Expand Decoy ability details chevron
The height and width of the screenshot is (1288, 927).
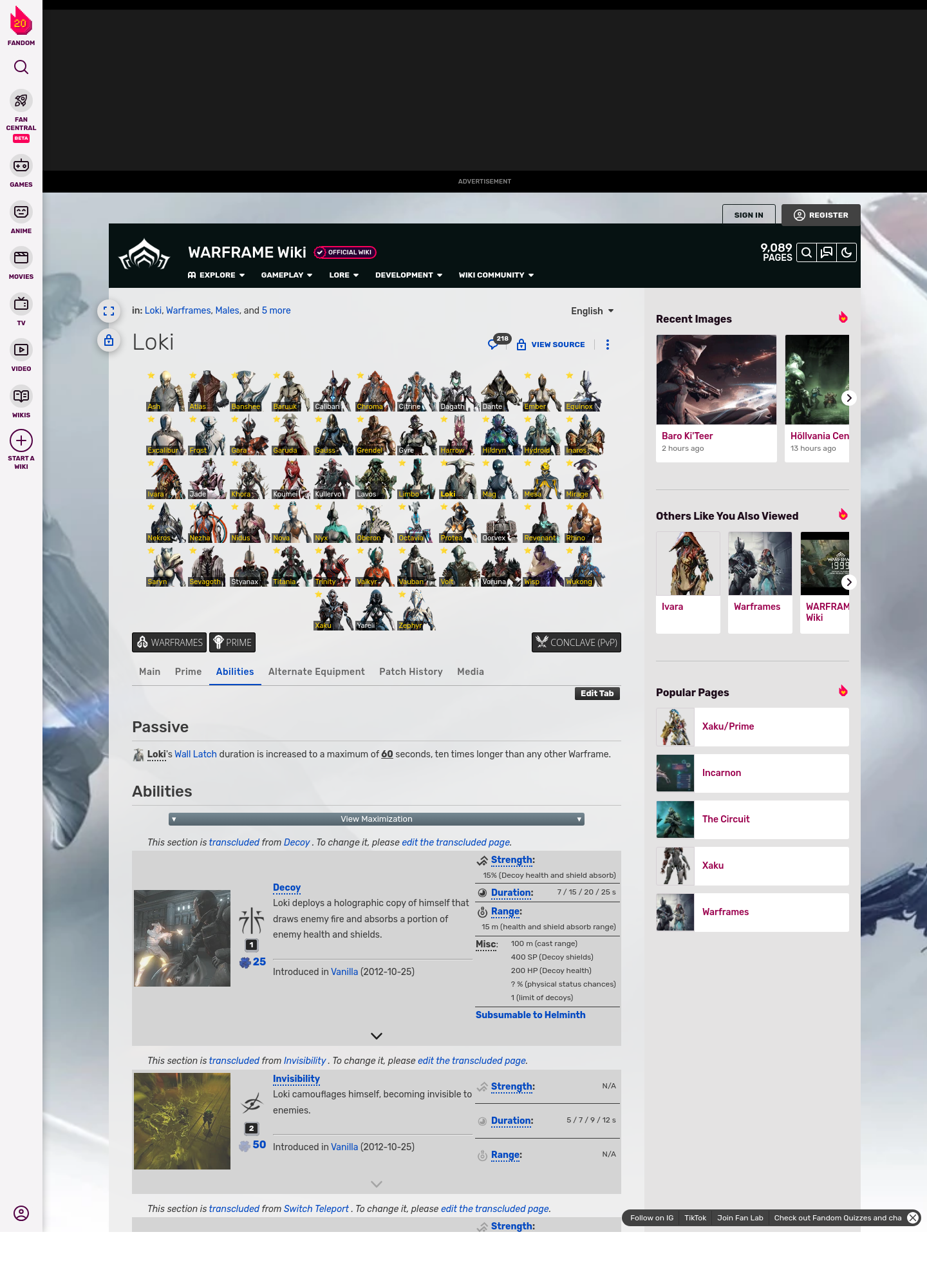[377, 1036]
